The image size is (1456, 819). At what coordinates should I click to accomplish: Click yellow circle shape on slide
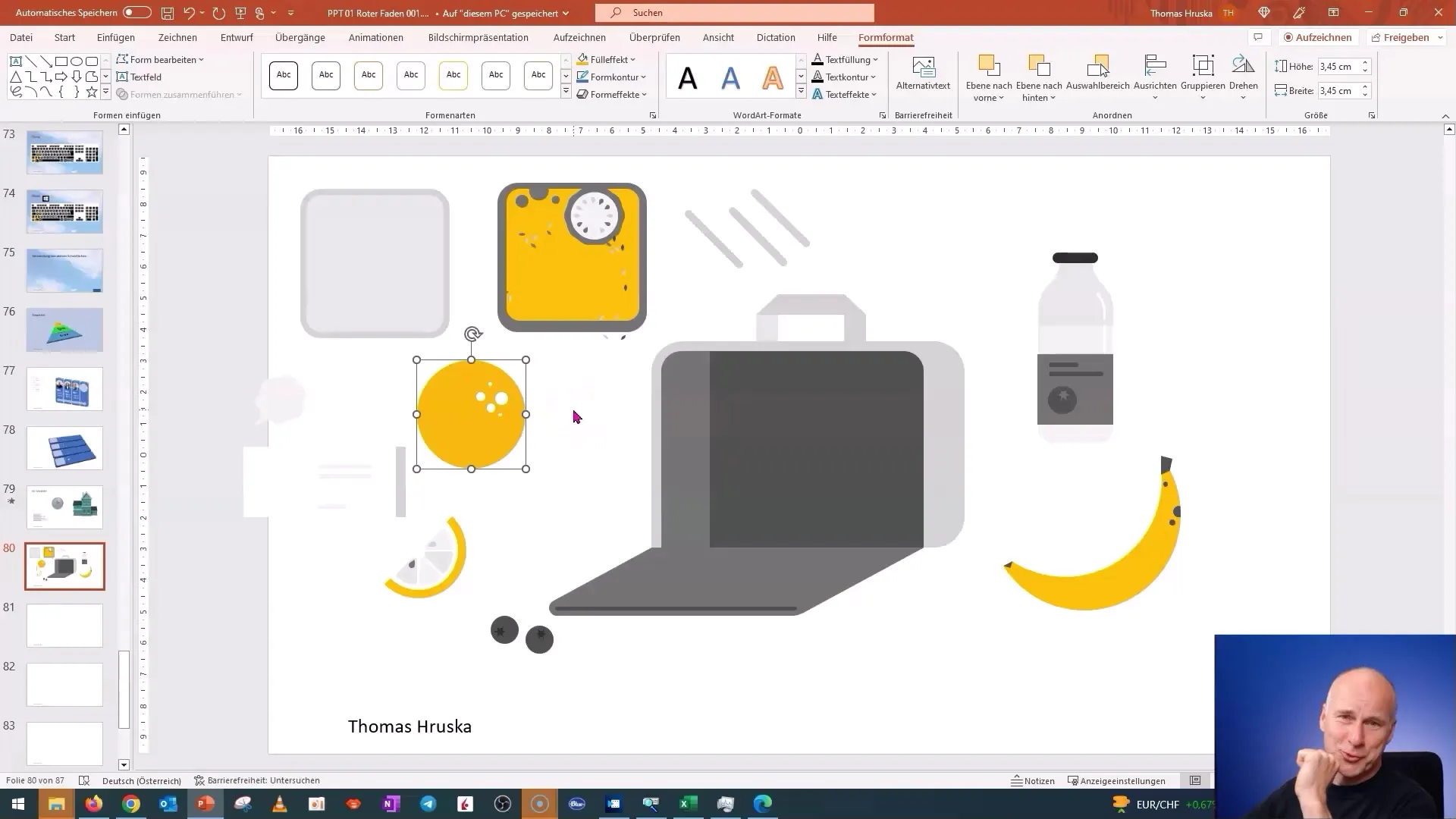coord(472,414)
